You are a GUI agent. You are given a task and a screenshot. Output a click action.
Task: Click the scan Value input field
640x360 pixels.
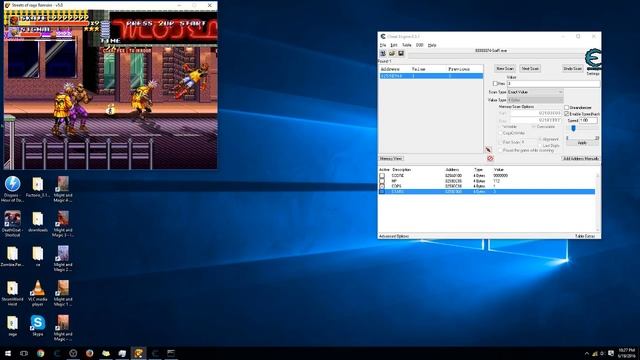(553, 84)
